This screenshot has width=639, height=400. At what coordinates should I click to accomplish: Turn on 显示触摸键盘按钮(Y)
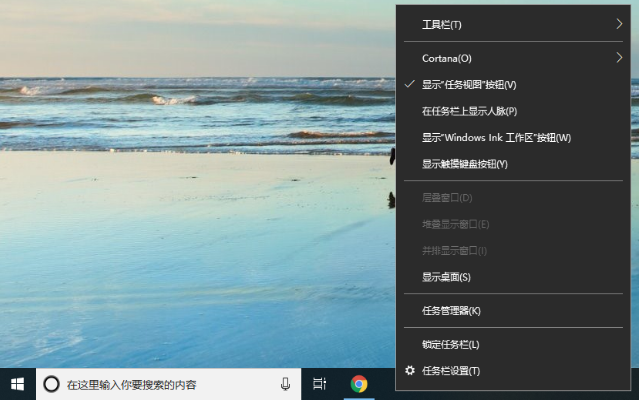(465, 164)
